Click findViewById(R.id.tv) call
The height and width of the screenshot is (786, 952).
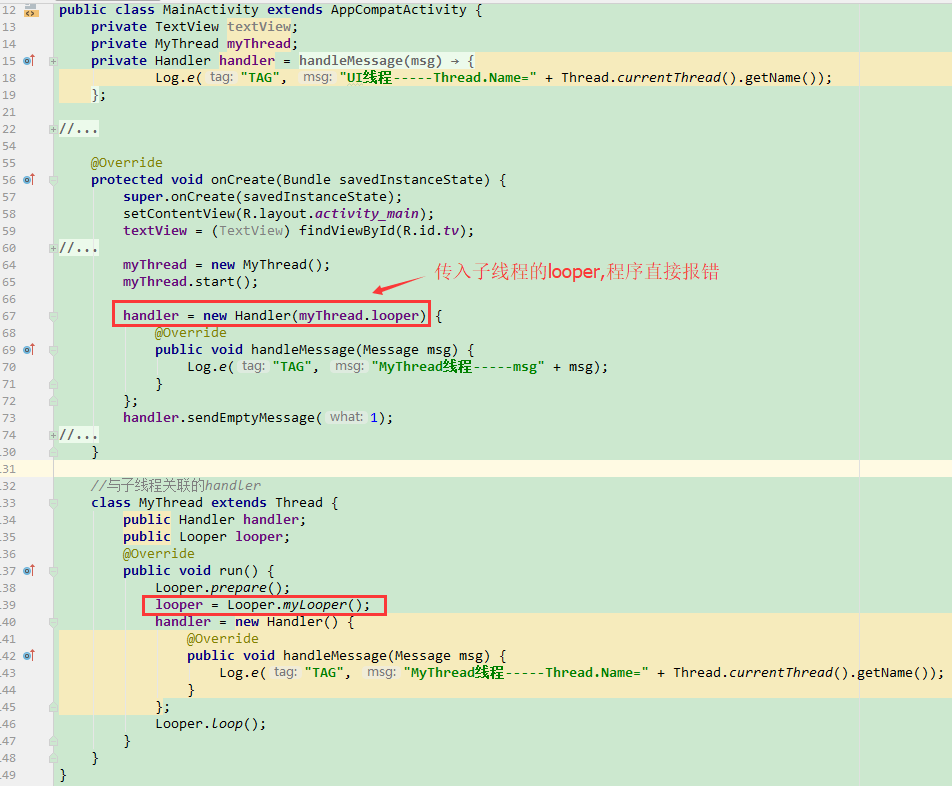point(382,231)
